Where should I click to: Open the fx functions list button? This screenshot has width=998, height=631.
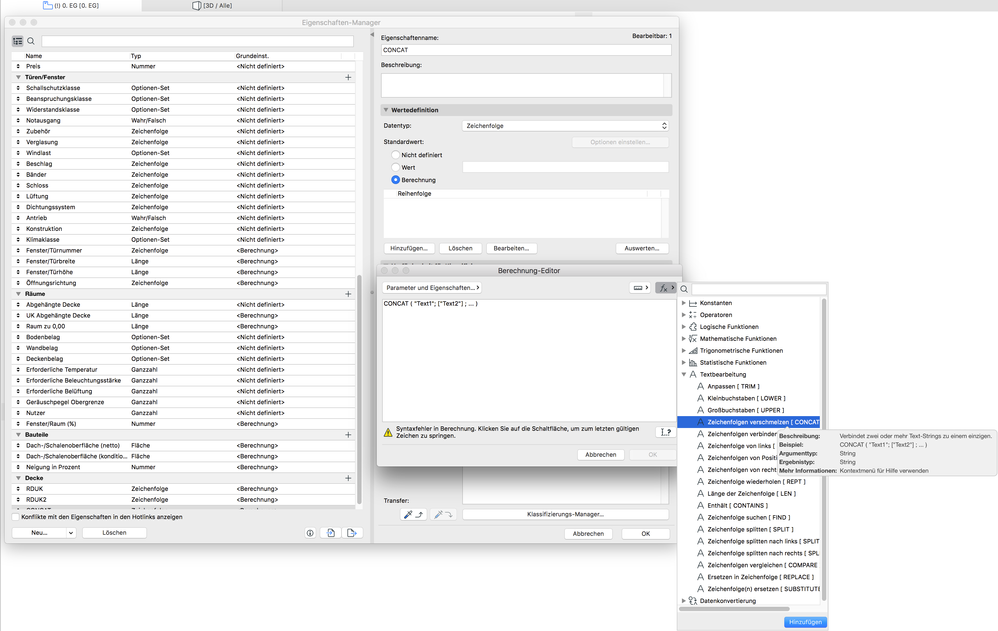click(x=666, y=288)
